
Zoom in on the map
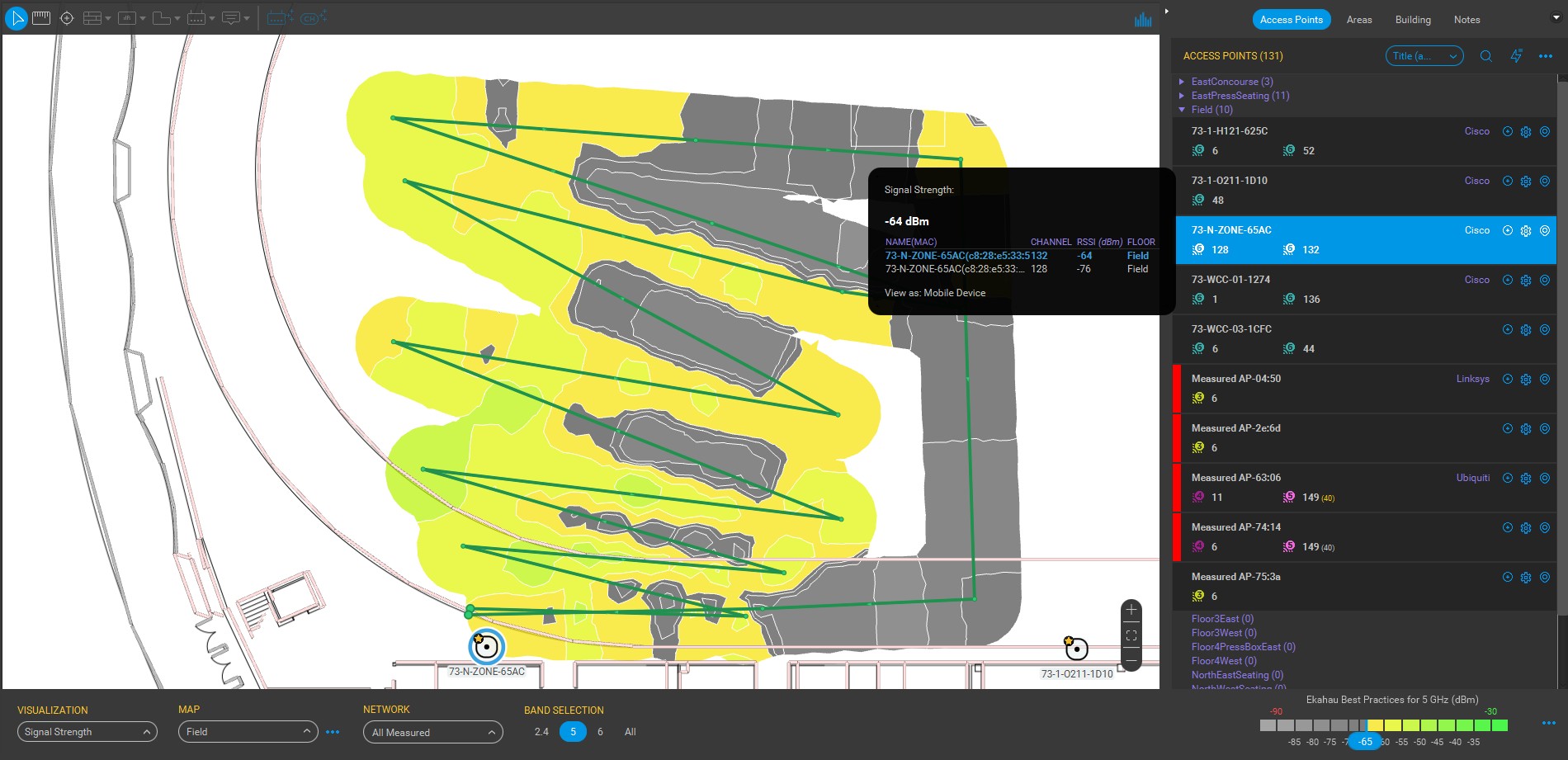pyautogui.click(x=1131, y=611)
